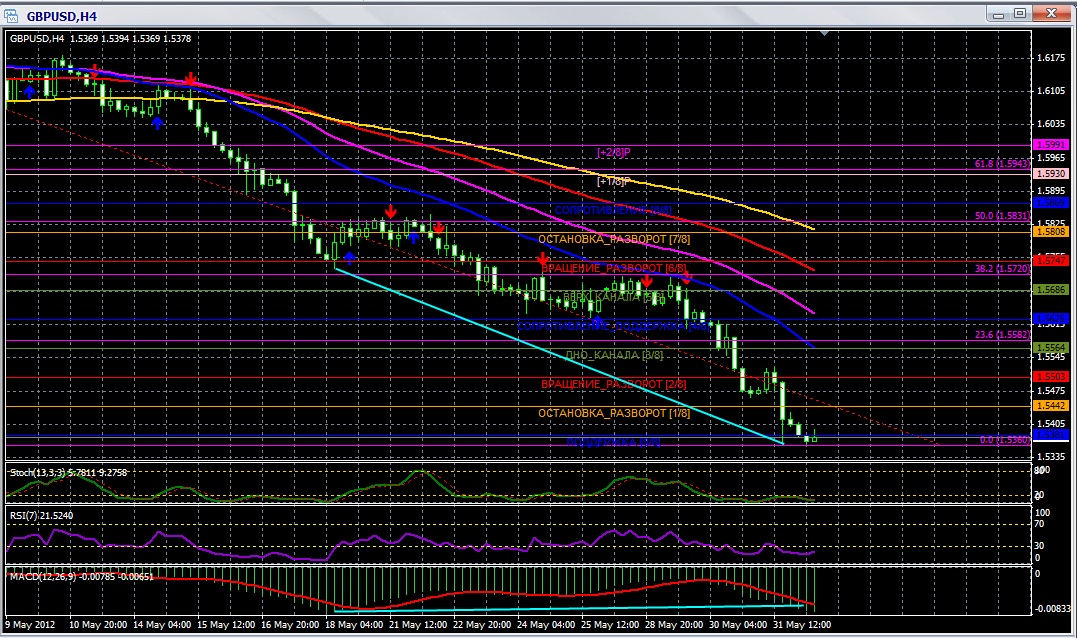Click the red down arrow near 15 May 12:00

point(189,80)
